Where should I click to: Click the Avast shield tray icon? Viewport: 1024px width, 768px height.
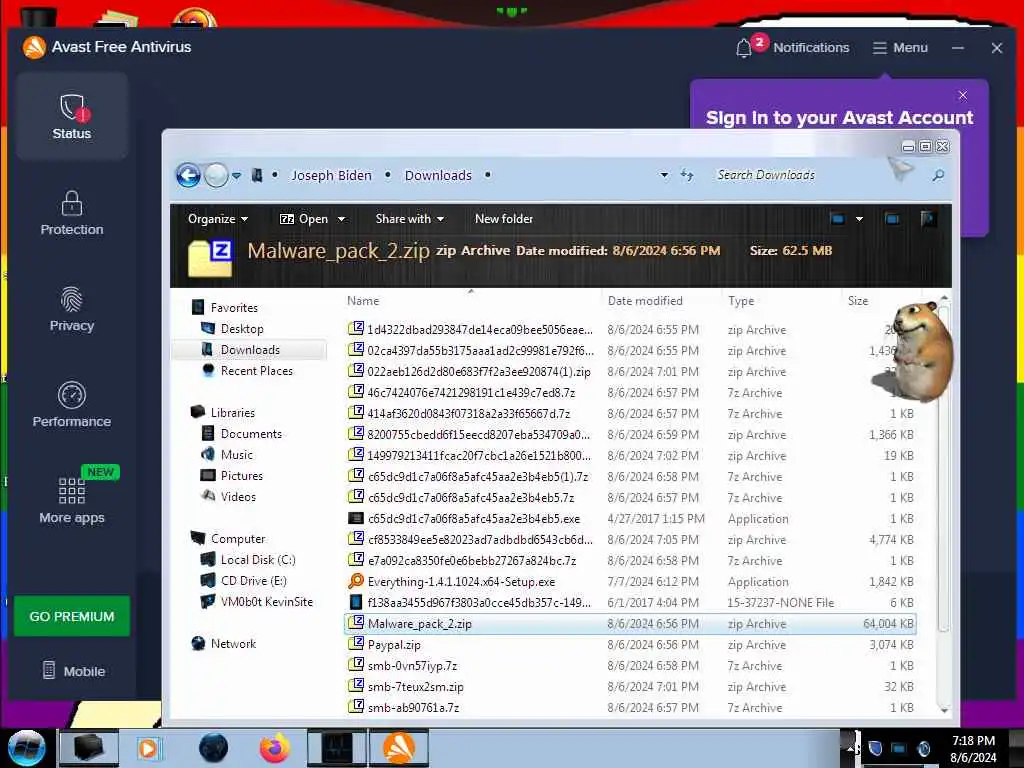[875, 748]
